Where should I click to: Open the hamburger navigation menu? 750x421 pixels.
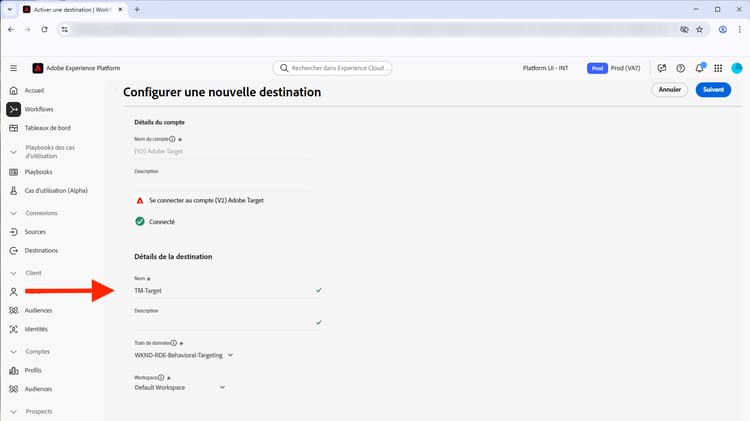click(x=13, y=68)
